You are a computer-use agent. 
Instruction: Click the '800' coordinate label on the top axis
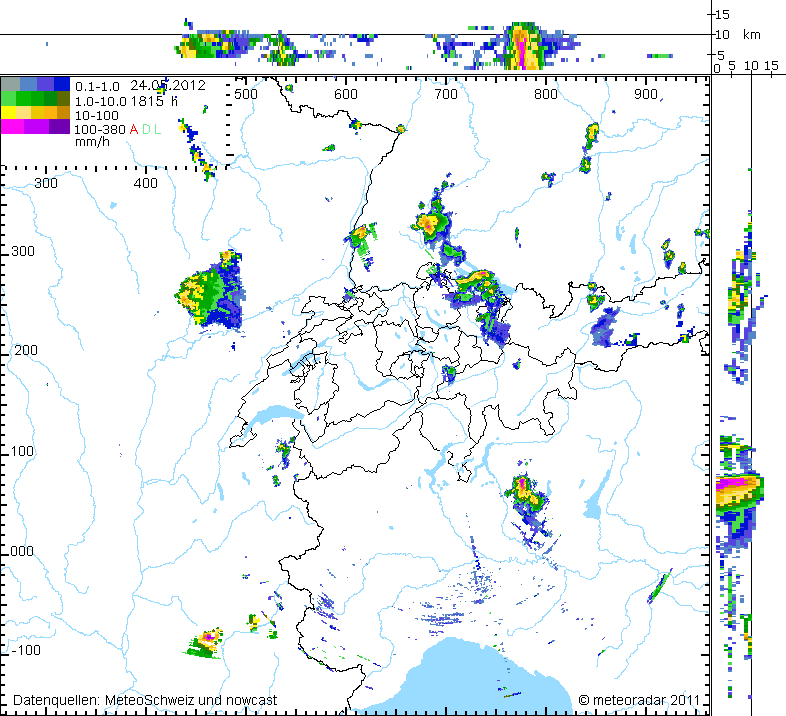(x=545, y=94)
